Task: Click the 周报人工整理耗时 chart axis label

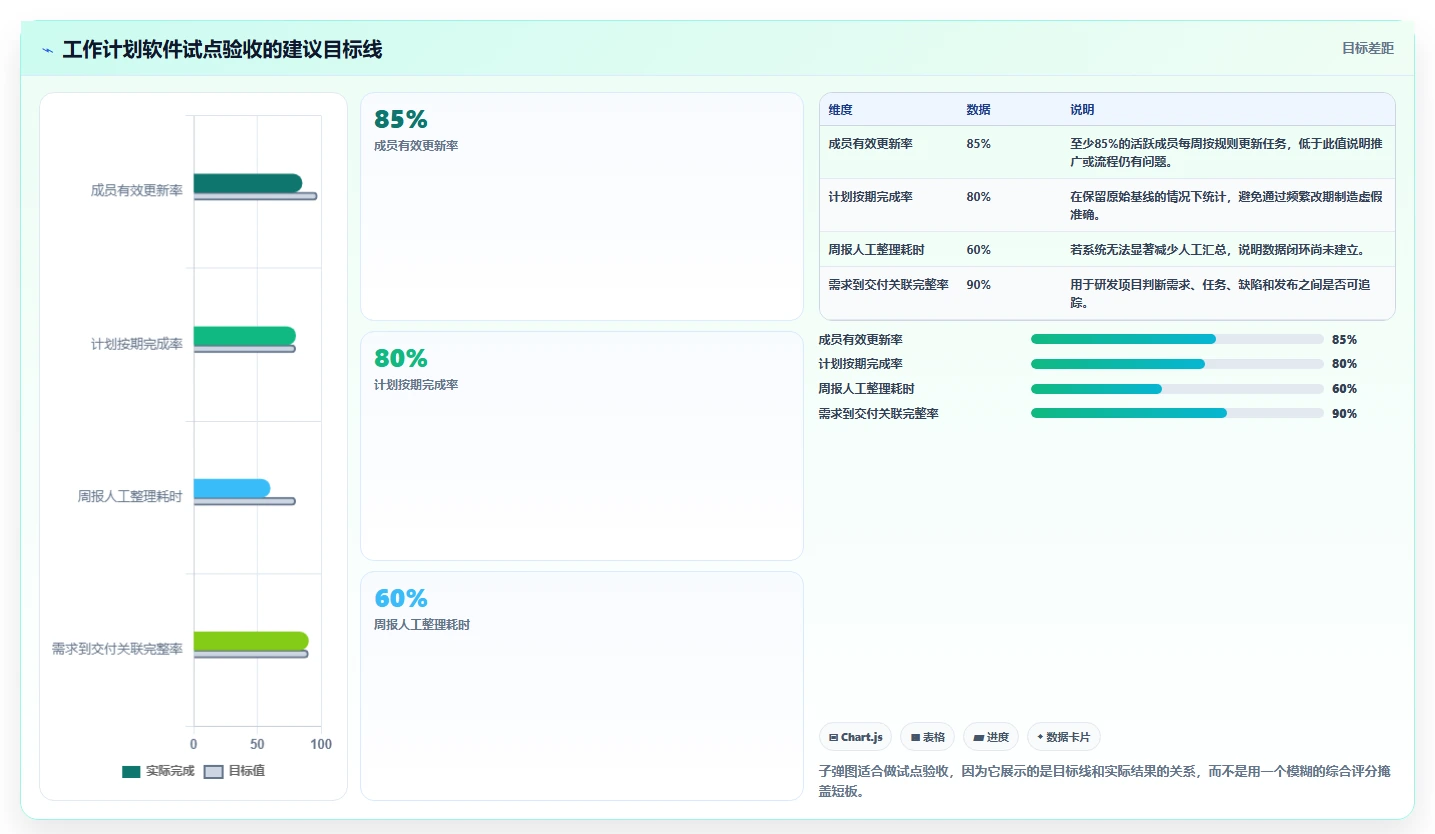Action: pyautogui.click(x=130, y=496)
